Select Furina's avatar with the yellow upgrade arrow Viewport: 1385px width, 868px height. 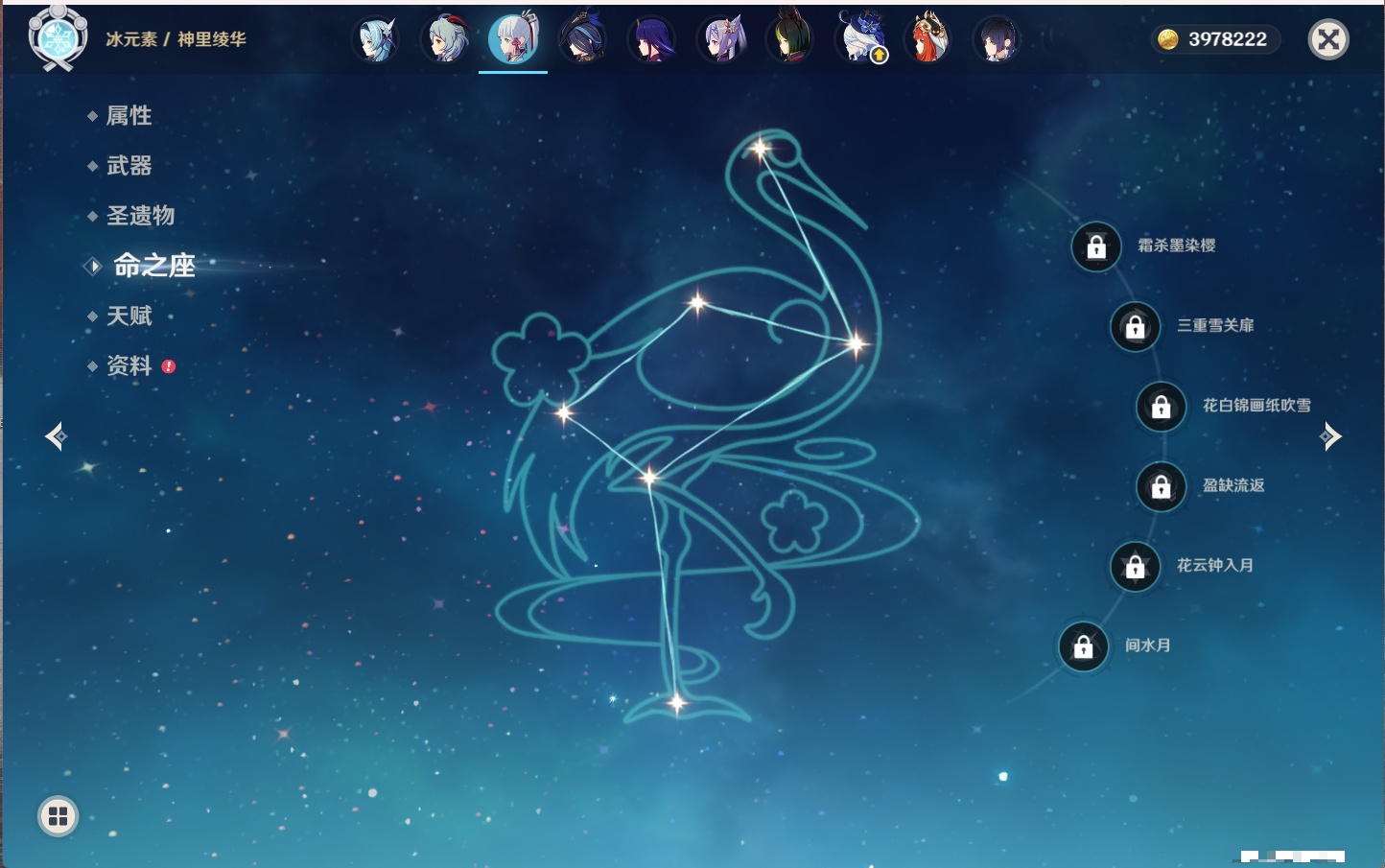coord(860,40)
